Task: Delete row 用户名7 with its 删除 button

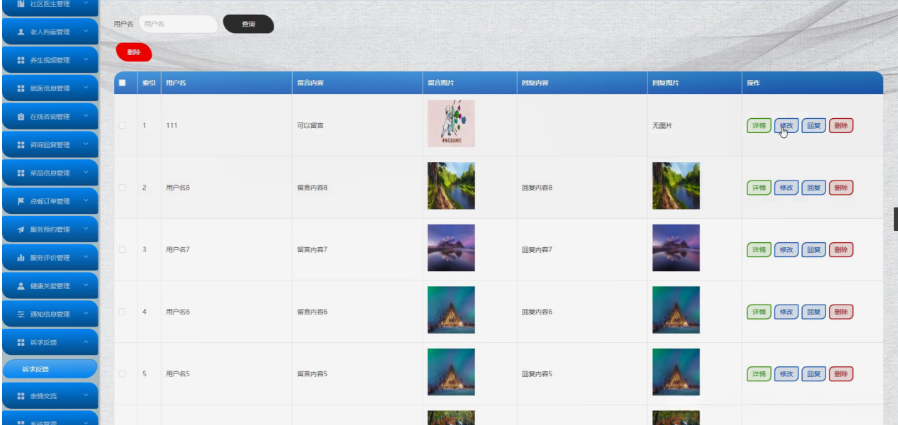Action: coord(841,250)
